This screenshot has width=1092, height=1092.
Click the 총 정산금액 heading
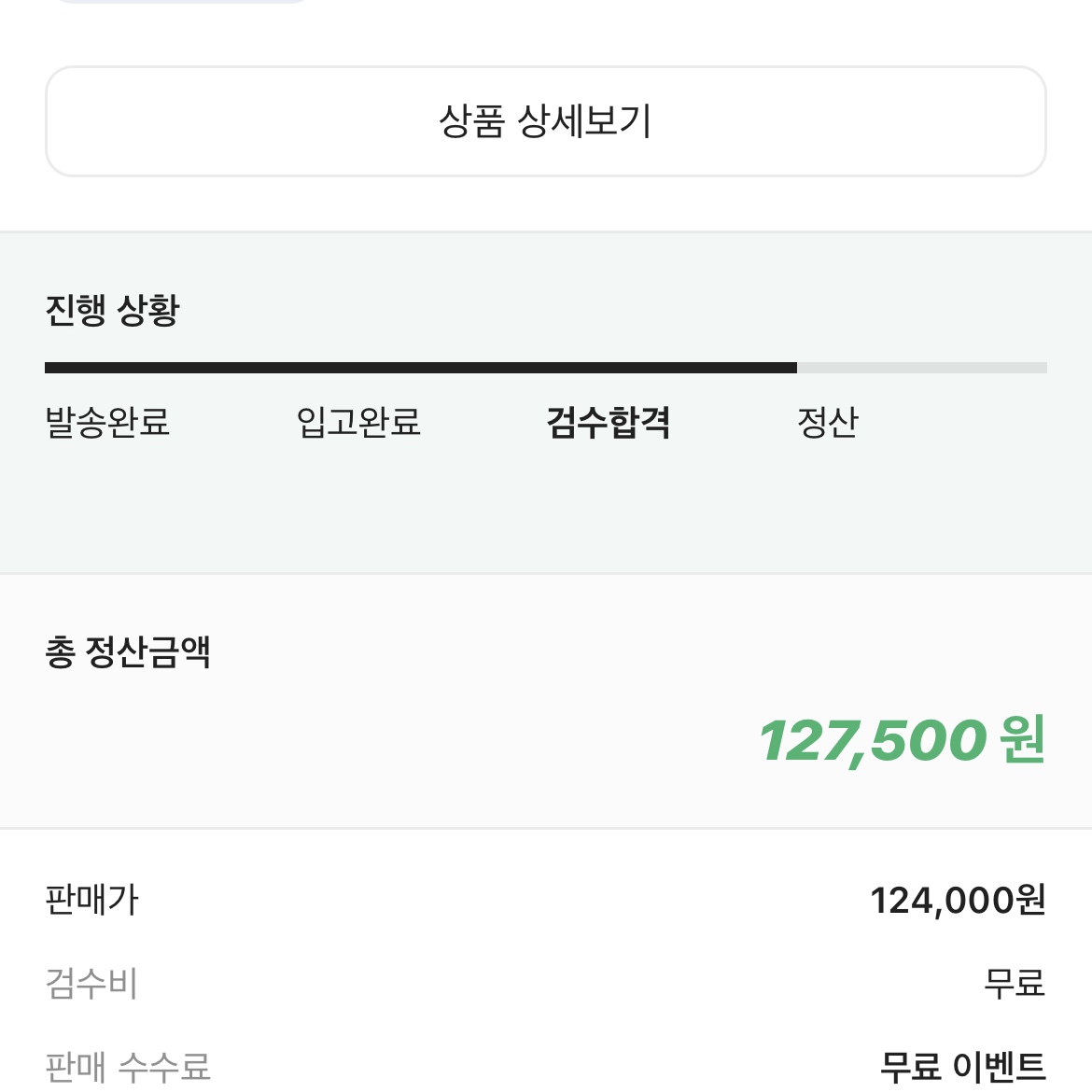tap(128, 652)
